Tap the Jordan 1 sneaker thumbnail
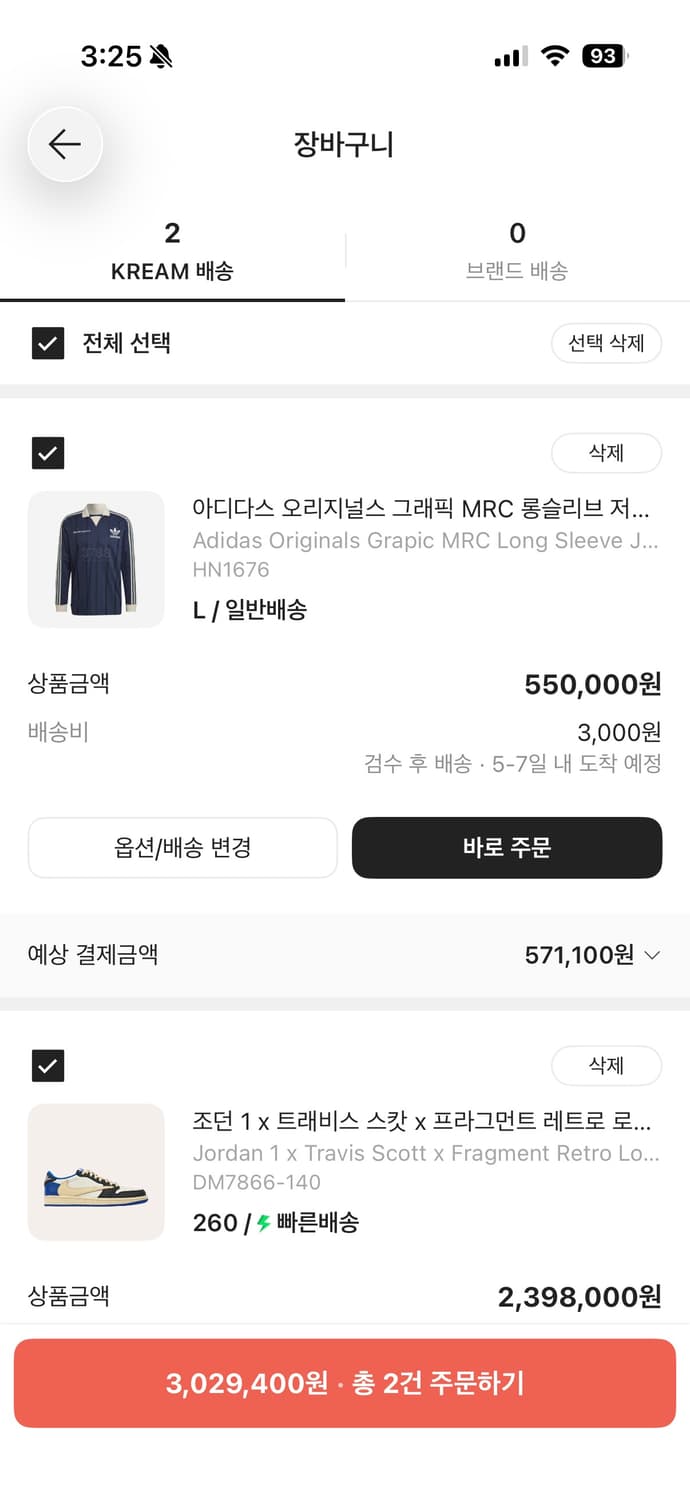The height and width of the screenshot is (1500, 690). click(96, 1171)
